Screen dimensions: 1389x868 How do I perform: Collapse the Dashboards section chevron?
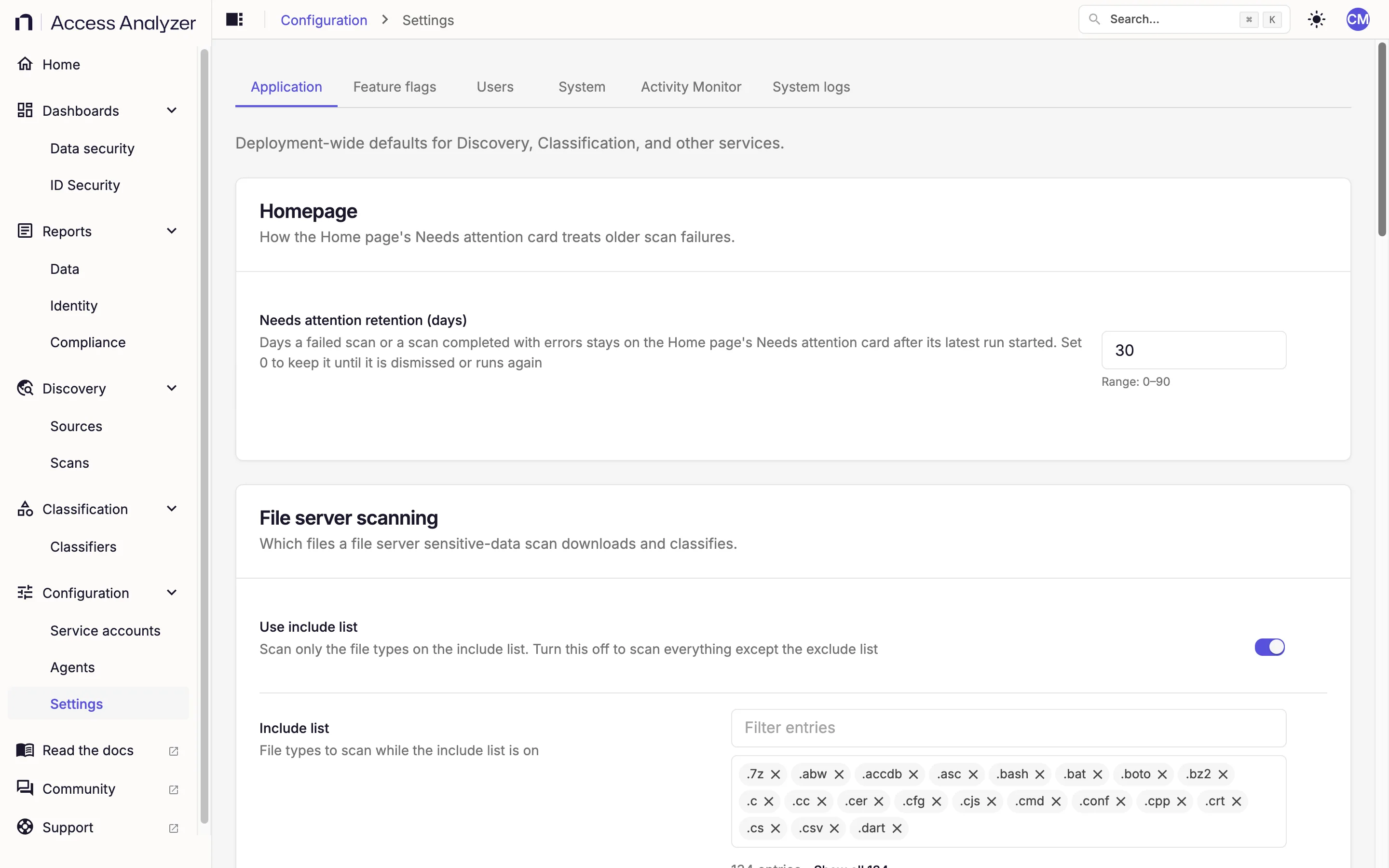(x=172, y=110)
